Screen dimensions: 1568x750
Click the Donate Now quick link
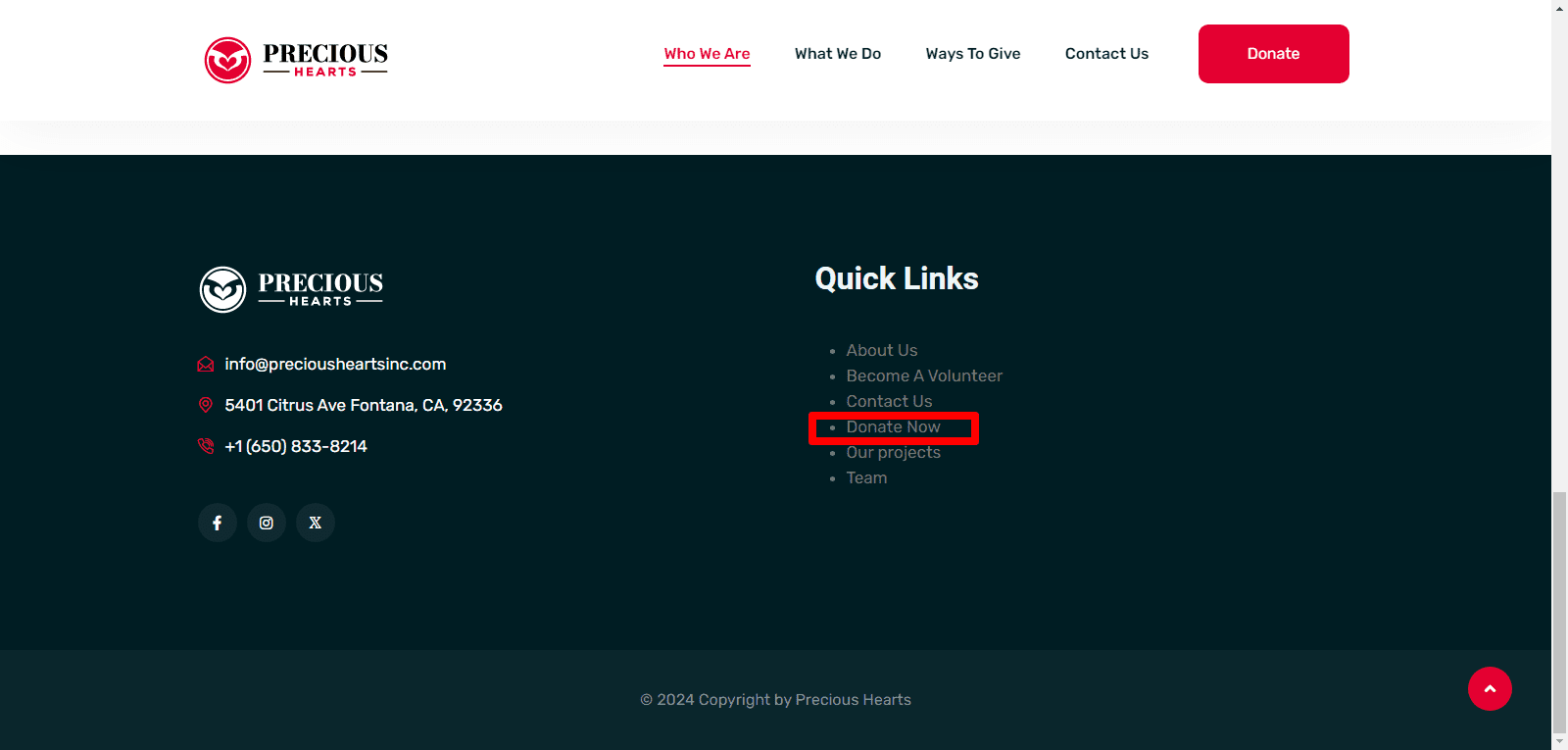[893, 426]
